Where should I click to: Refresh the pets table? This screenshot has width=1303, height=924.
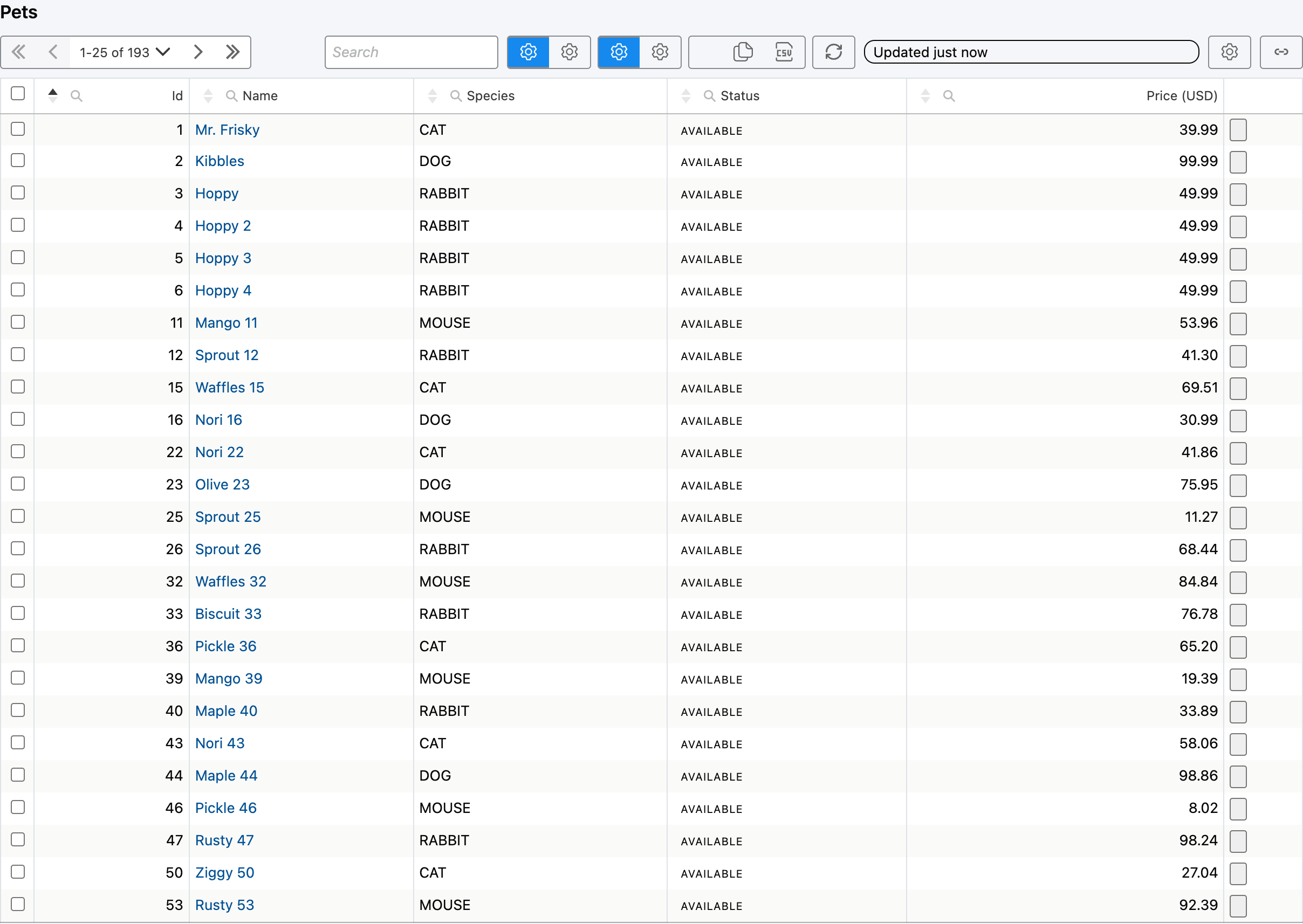point(833,52)
